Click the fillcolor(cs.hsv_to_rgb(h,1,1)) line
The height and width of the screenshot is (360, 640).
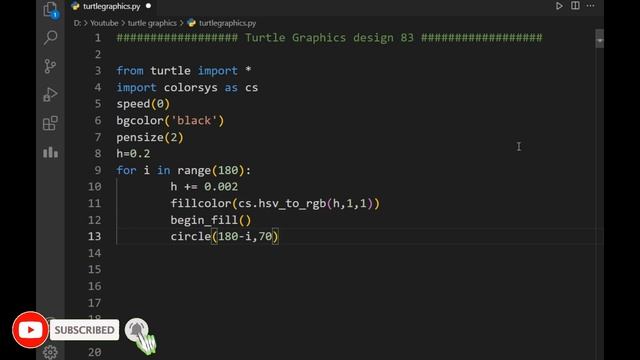point(275,203)
